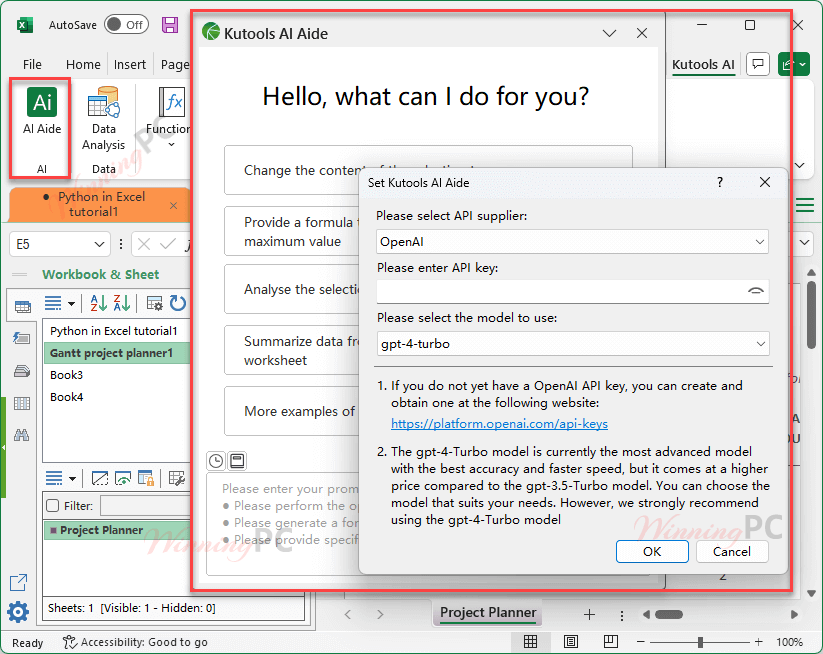Open the Column List sidebar icon

pos(22,403)
